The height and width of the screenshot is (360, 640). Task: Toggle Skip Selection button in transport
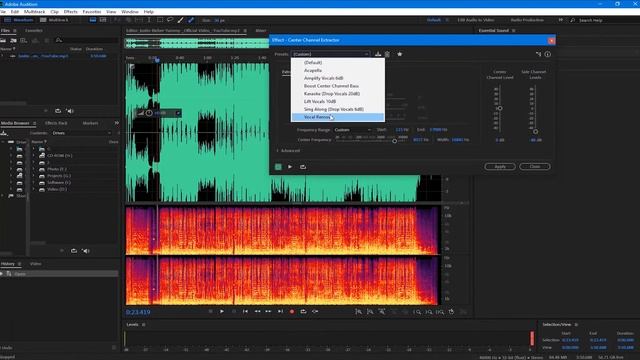[x=315, y=311]
